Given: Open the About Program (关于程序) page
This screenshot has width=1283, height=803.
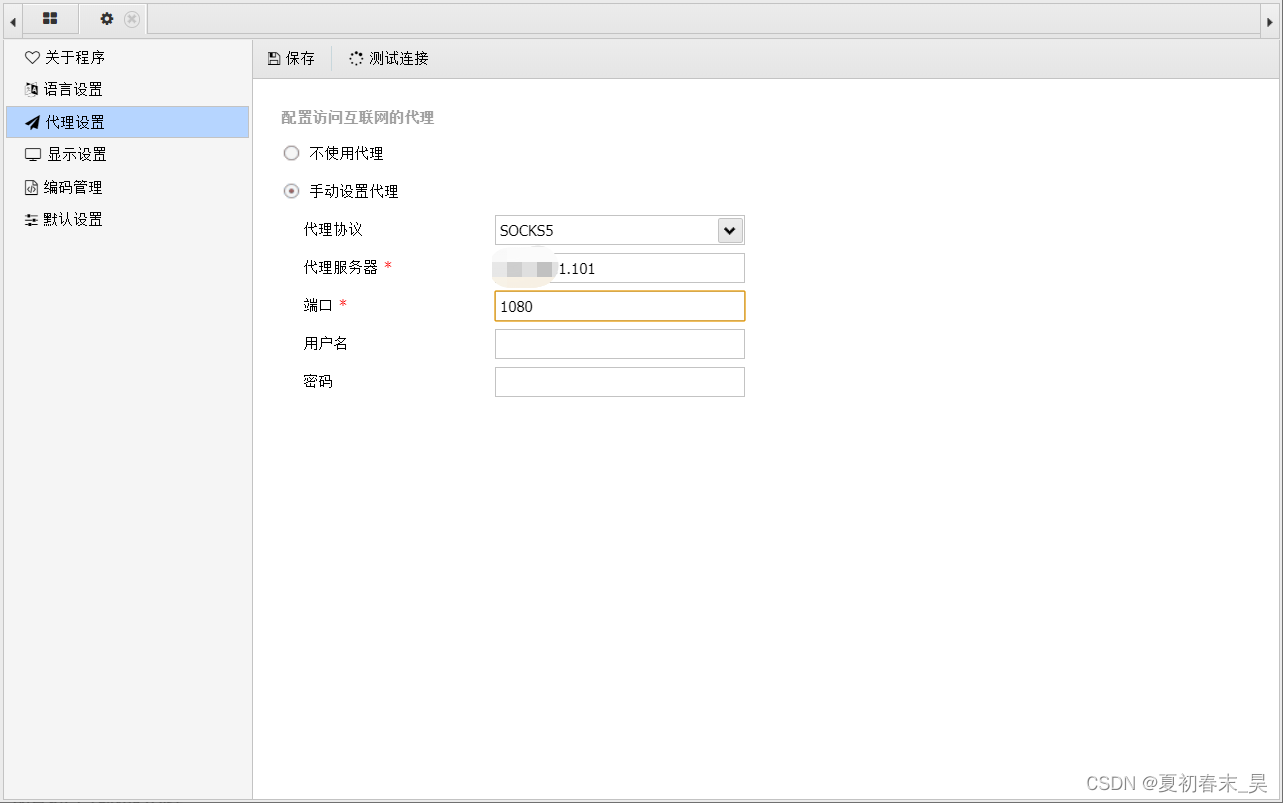Looking at the screenshot, I should point(127,58).
